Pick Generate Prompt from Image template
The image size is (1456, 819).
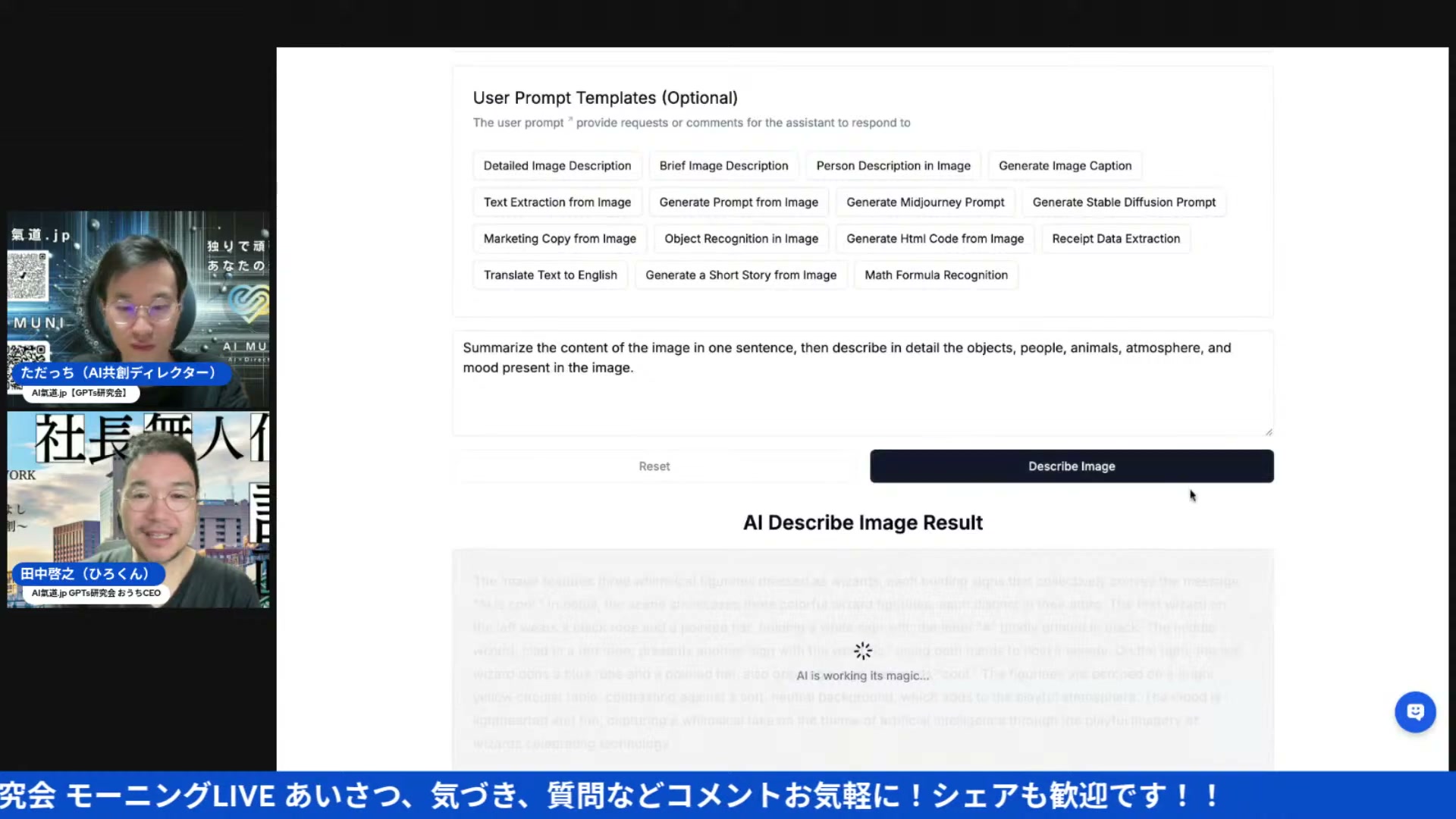click(739, 202)
